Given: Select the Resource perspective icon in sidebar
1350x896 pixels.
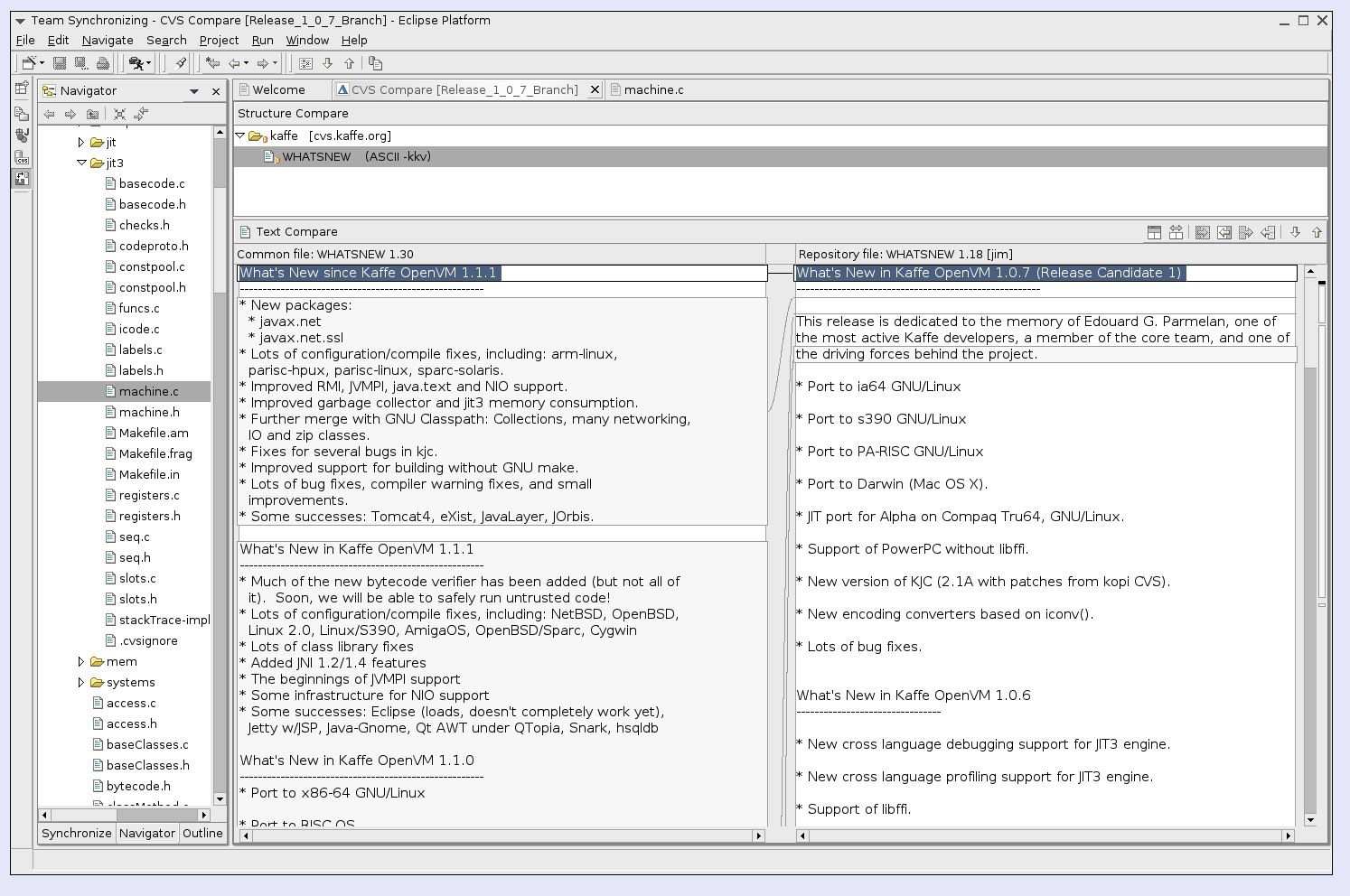Looking at the screenshot, I should pos(23,114).
